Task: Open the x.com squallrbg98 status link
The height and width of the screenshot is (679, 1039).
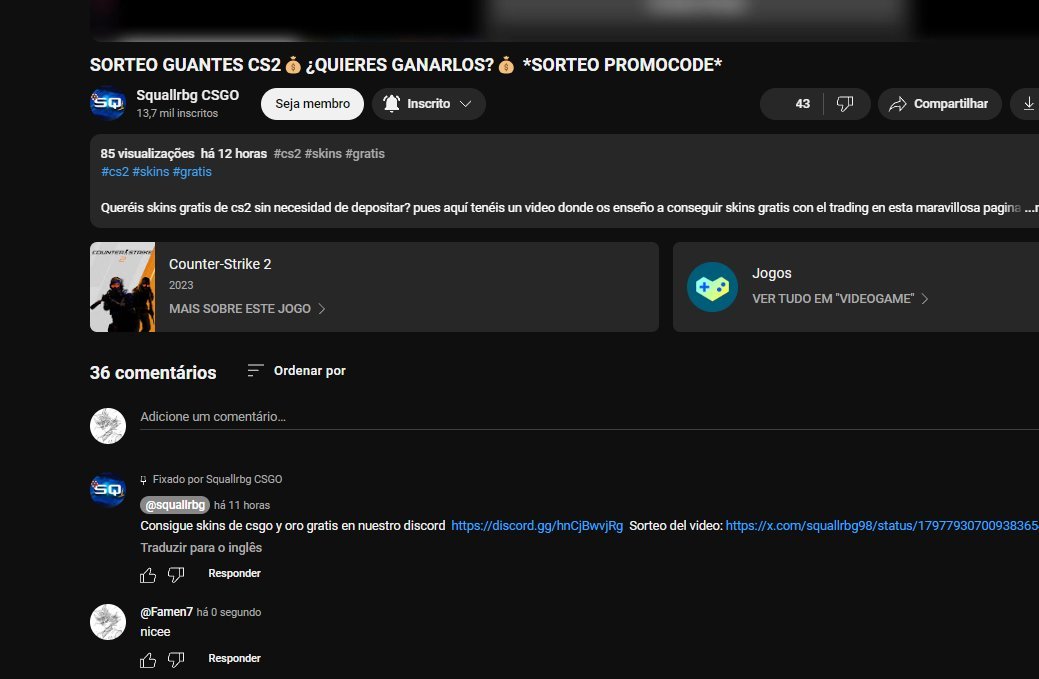Action: pos(882,526)
